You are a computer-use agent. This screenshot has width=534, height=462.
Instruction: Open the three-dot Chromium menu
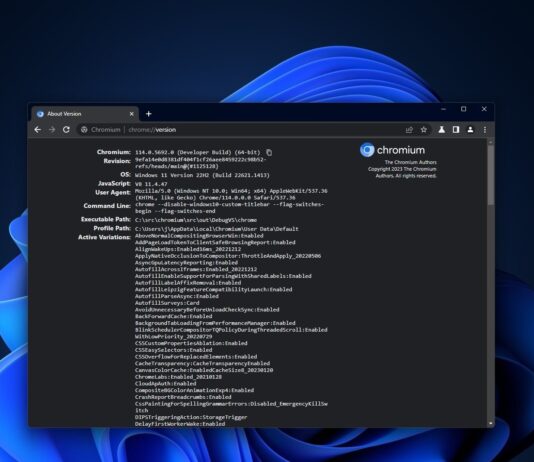[x=485, y=130]
